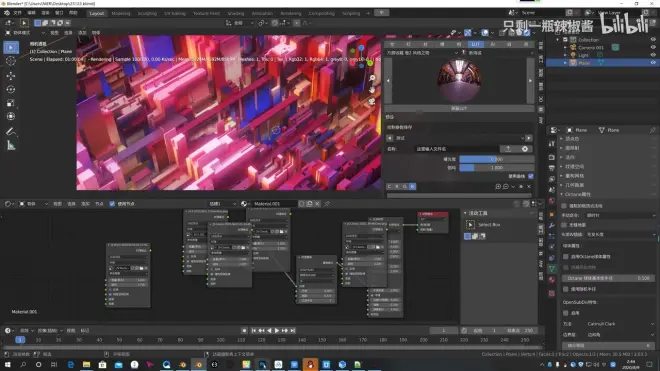Click the wide button under the preview sphere

(x=459, y=109)
